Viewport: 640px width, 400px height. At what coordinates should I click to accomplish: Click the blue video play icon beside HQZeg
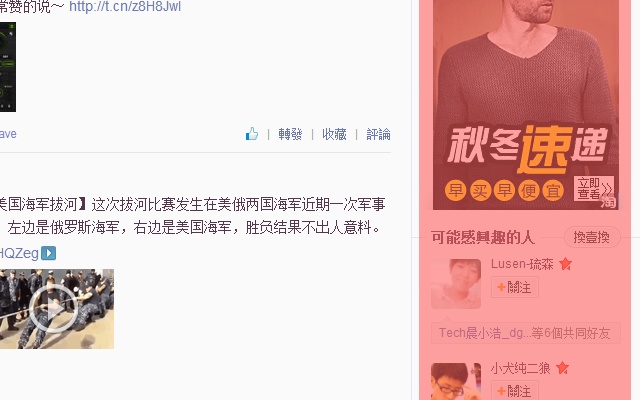[49, 253]
